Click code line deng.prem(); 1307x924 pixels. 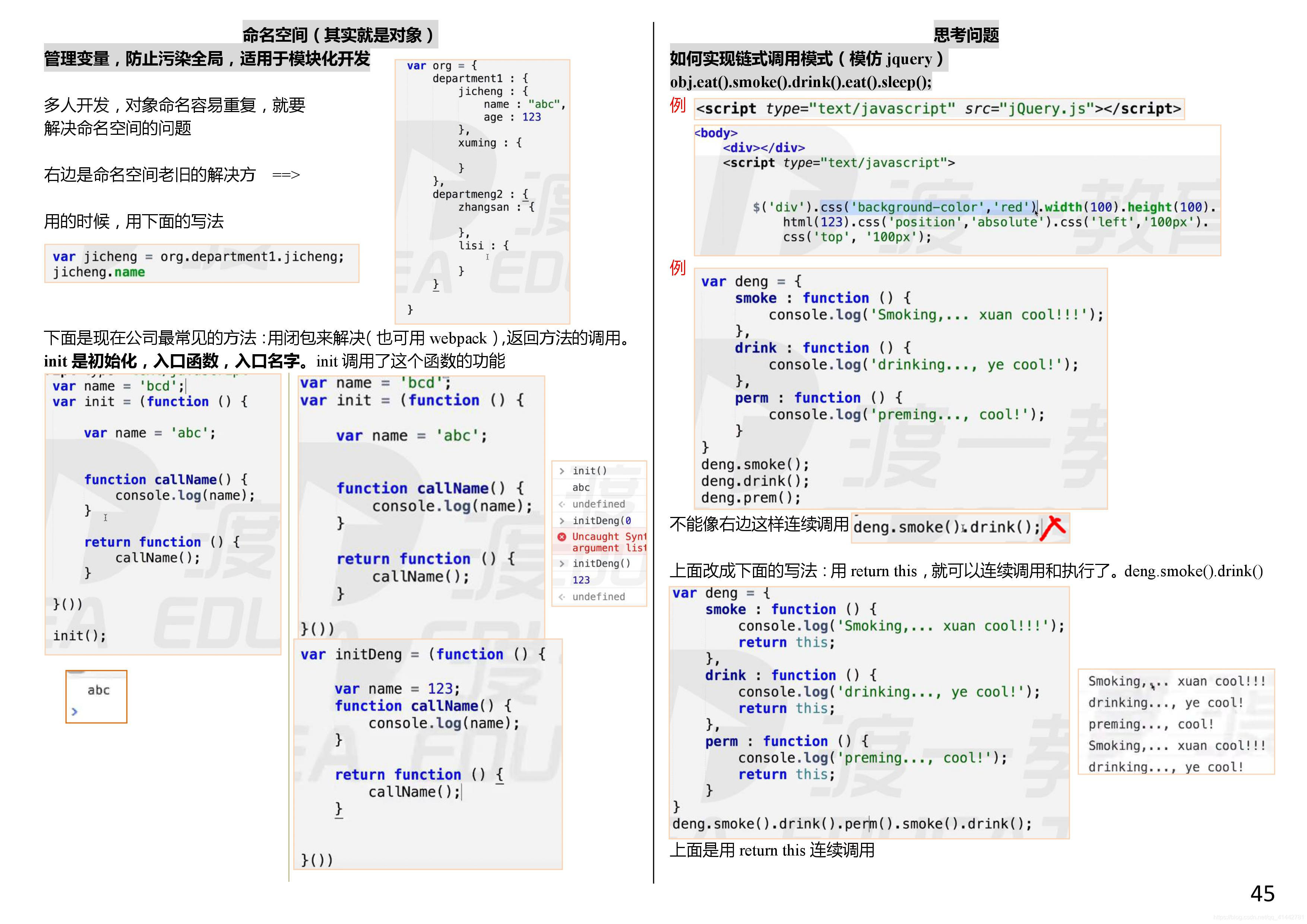tap(751, 498)
